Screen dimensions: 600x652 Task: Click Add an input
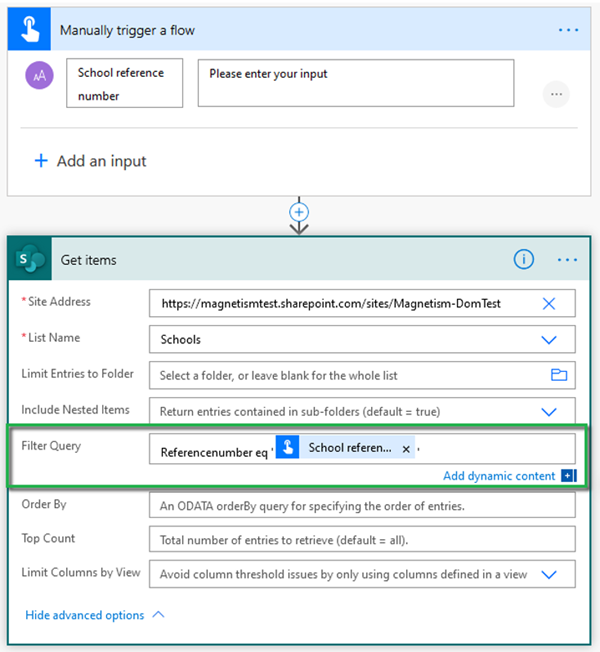[90, 161]
